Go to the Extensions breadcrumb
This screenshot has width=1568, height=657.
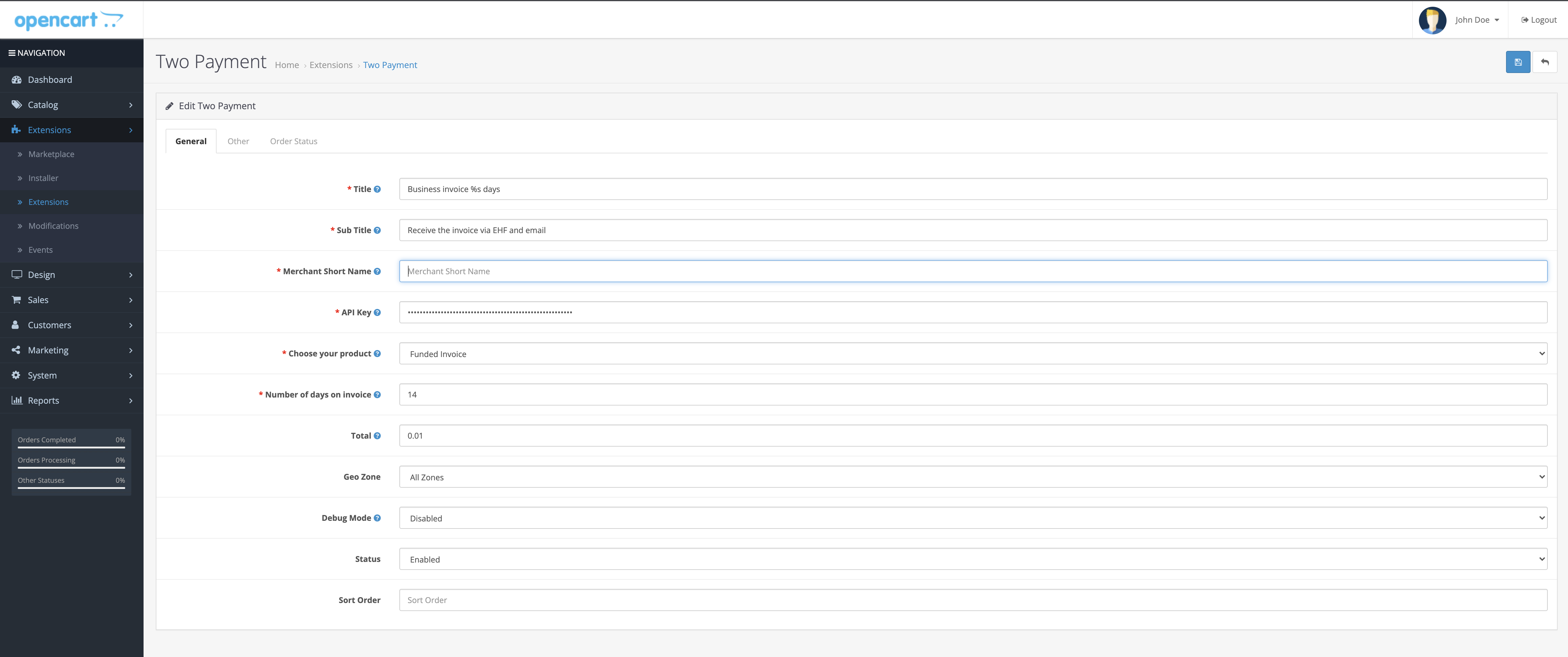click(331, 65)
